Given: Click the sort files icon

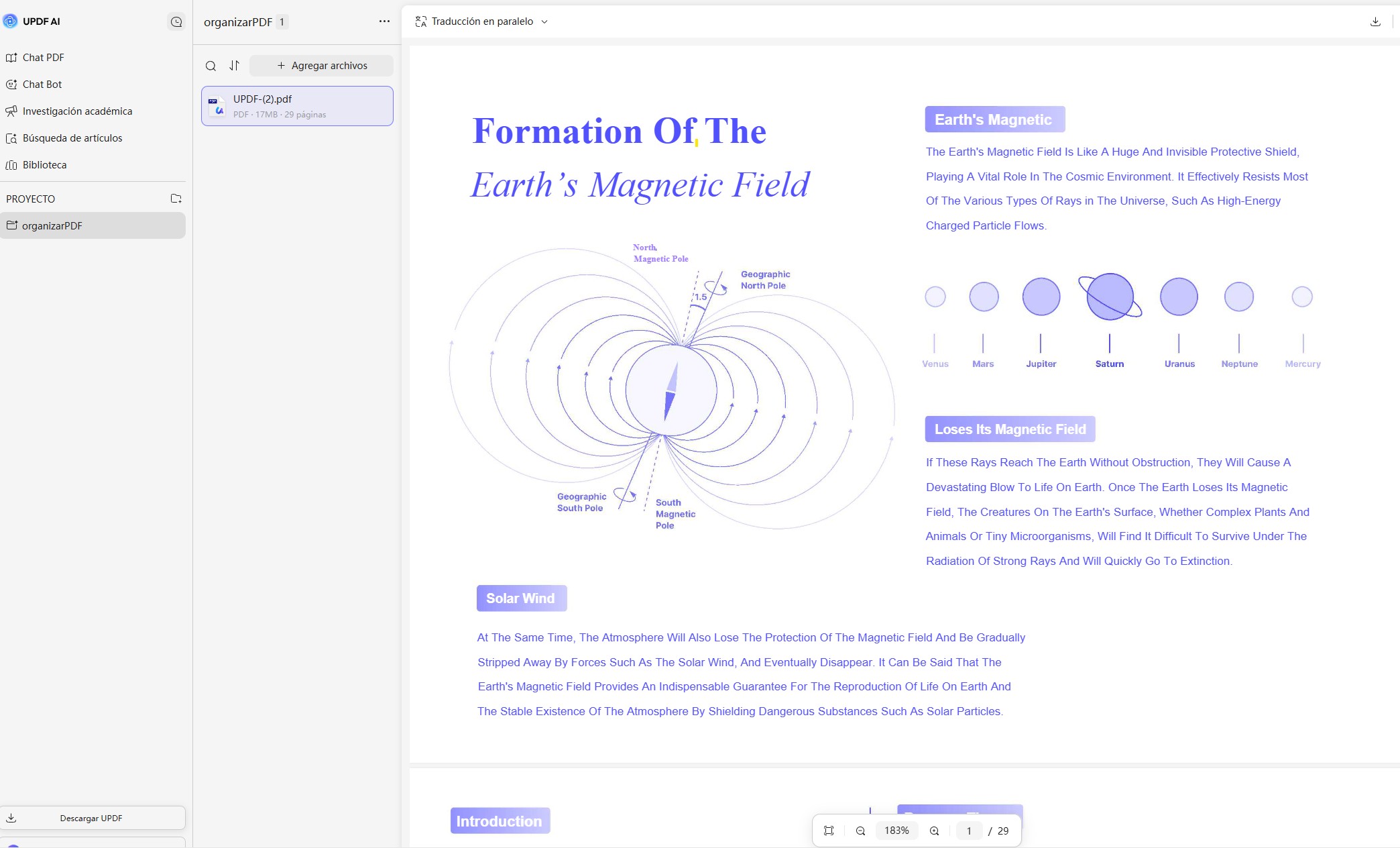Looking at the screenshot, I should coord(234,66).
